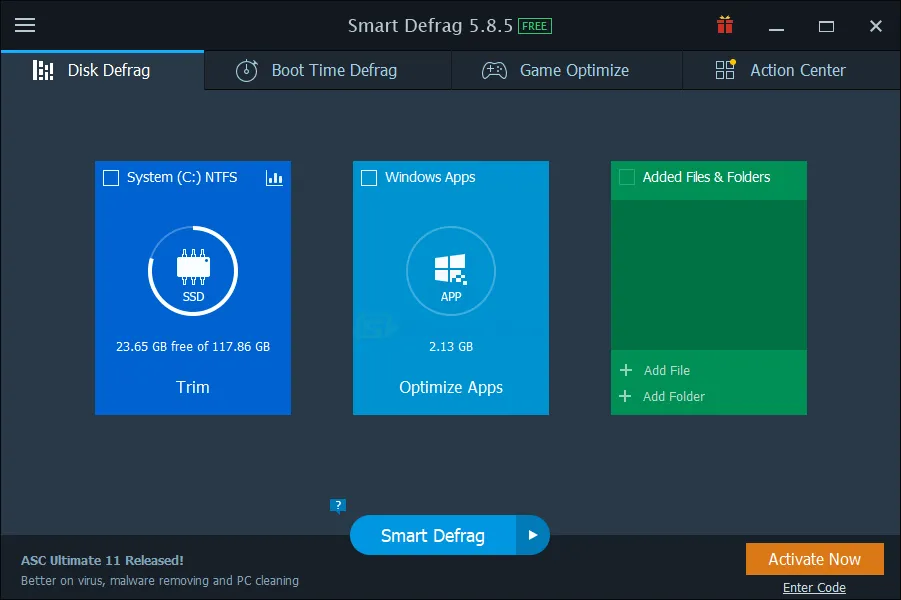901x600 pixels.
Task: Click the blue question mark help icon
Action: point(338,506)
